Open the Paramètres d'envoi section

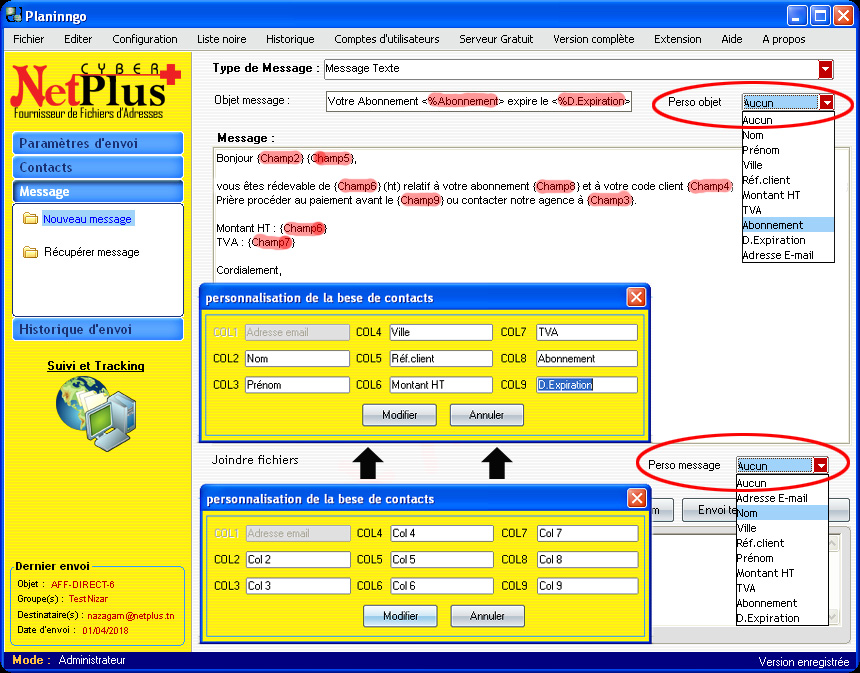pos(98,143)
